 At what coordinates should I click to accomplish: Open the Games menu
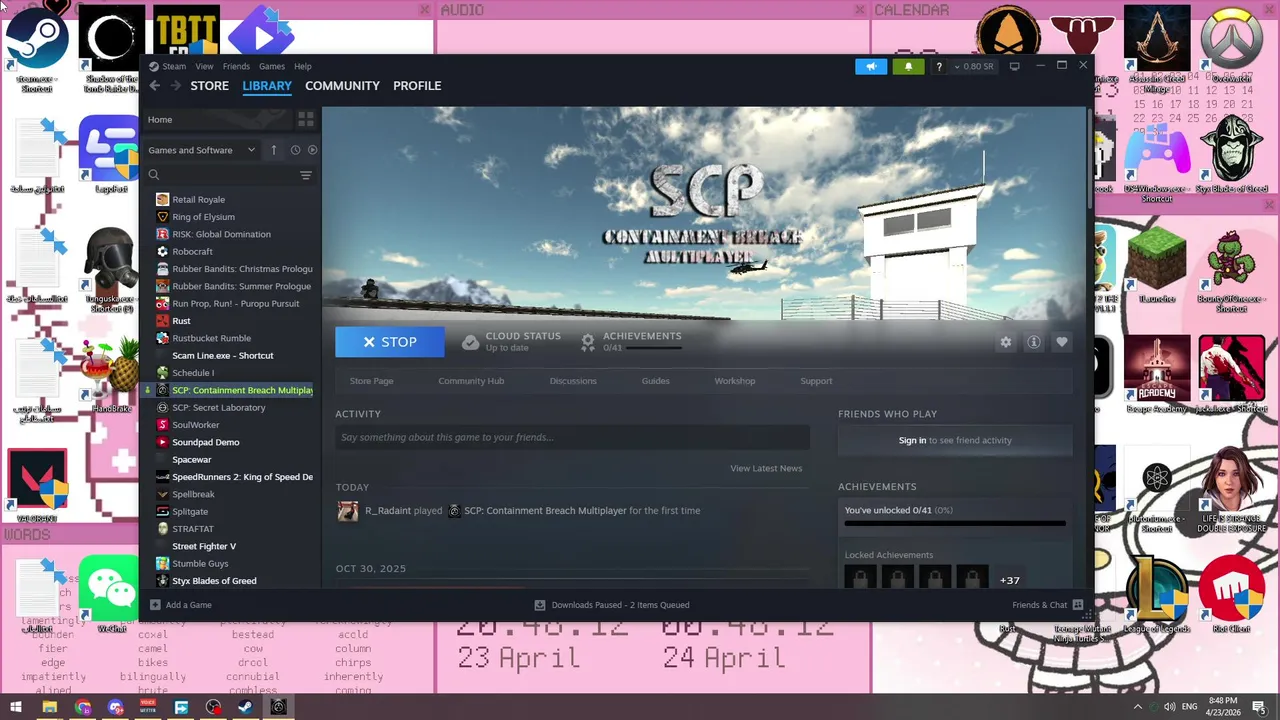[272, 66]
